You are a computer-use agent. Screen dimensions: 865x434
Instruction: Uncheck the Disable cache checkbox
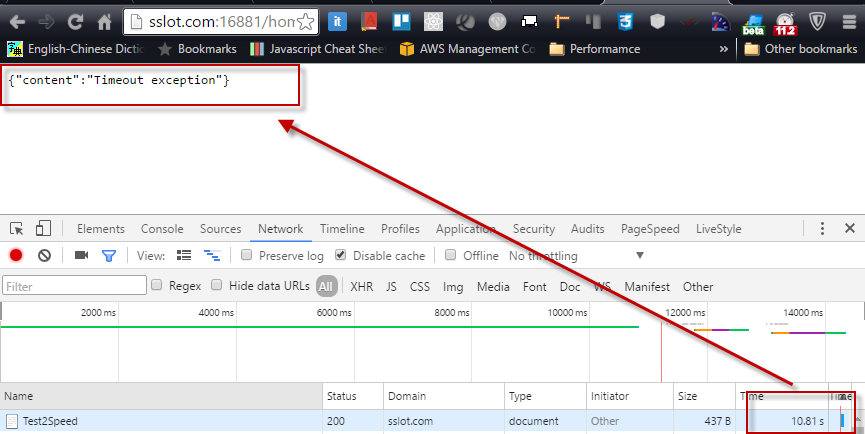341,255
